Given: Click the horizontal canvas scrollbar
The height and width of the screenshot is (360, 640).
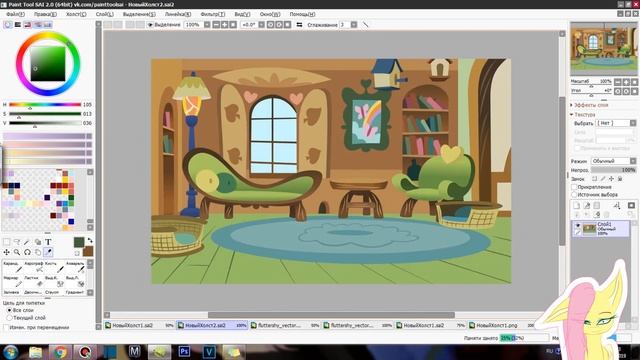Looking at the screenshot, I should point(331,315).
